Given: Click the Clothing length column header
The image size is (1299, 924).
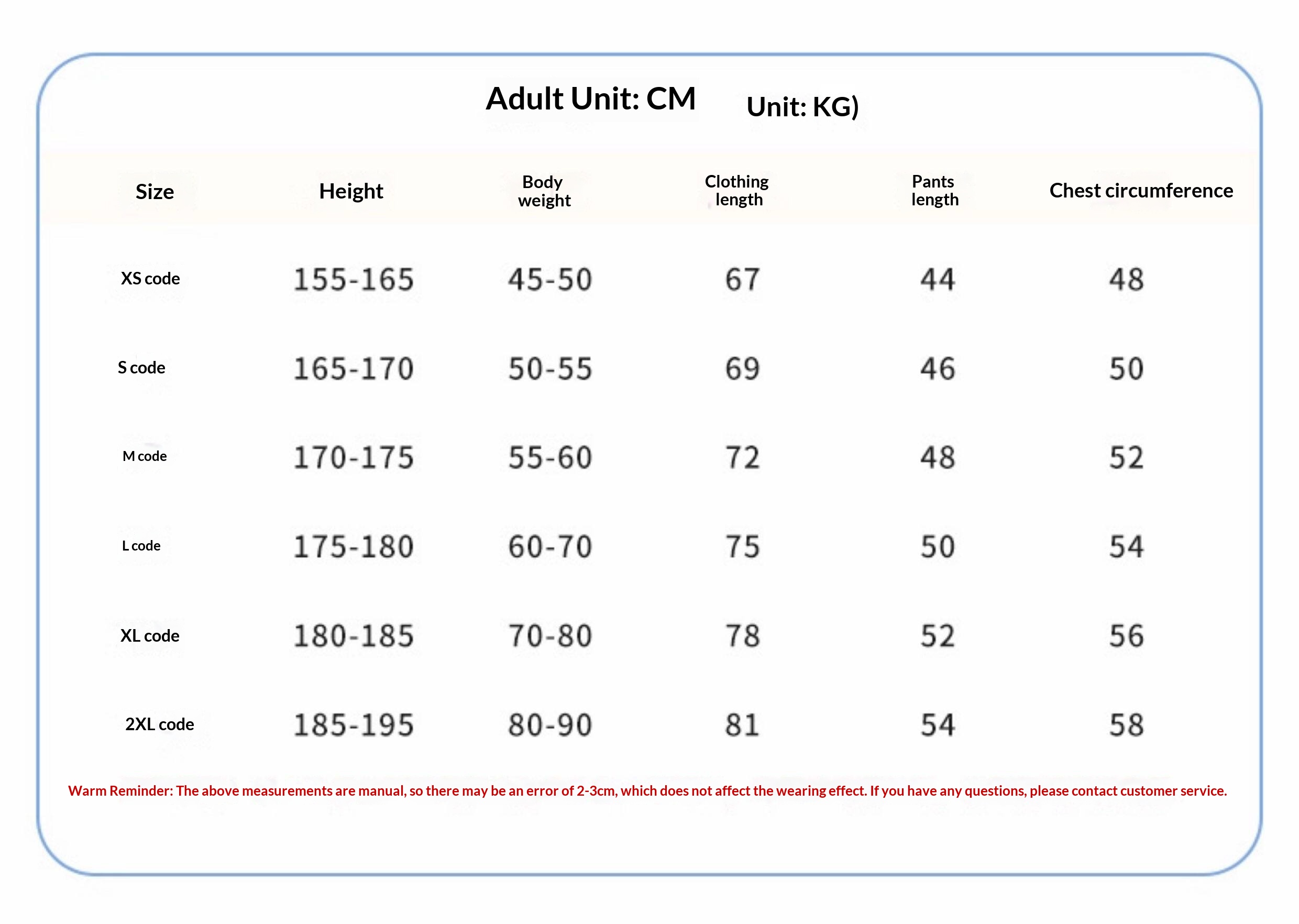Looking at the screenshot, I should (737, 191).
